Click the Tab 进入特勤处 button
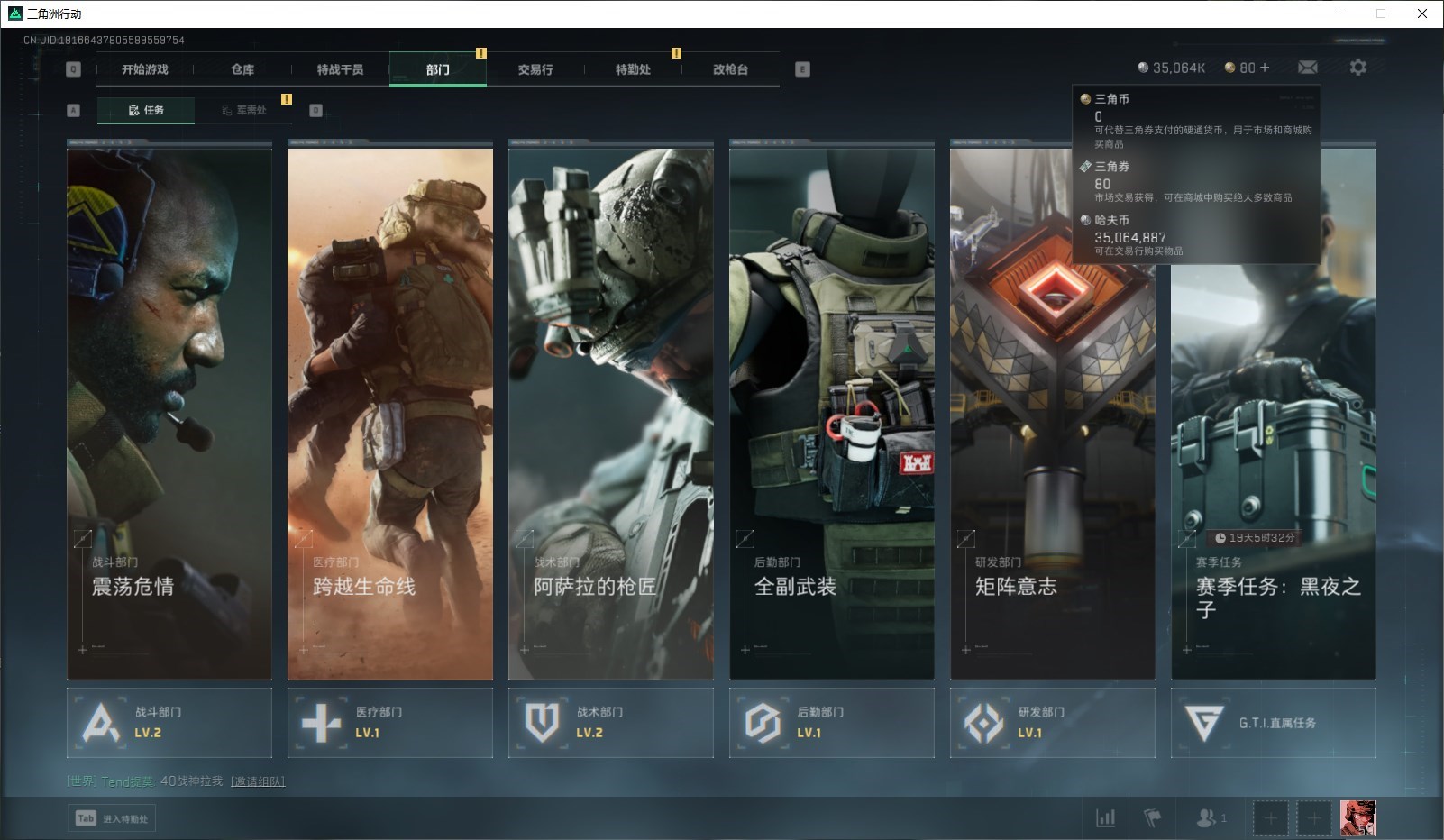1444x840 pixels. (112, 818)
